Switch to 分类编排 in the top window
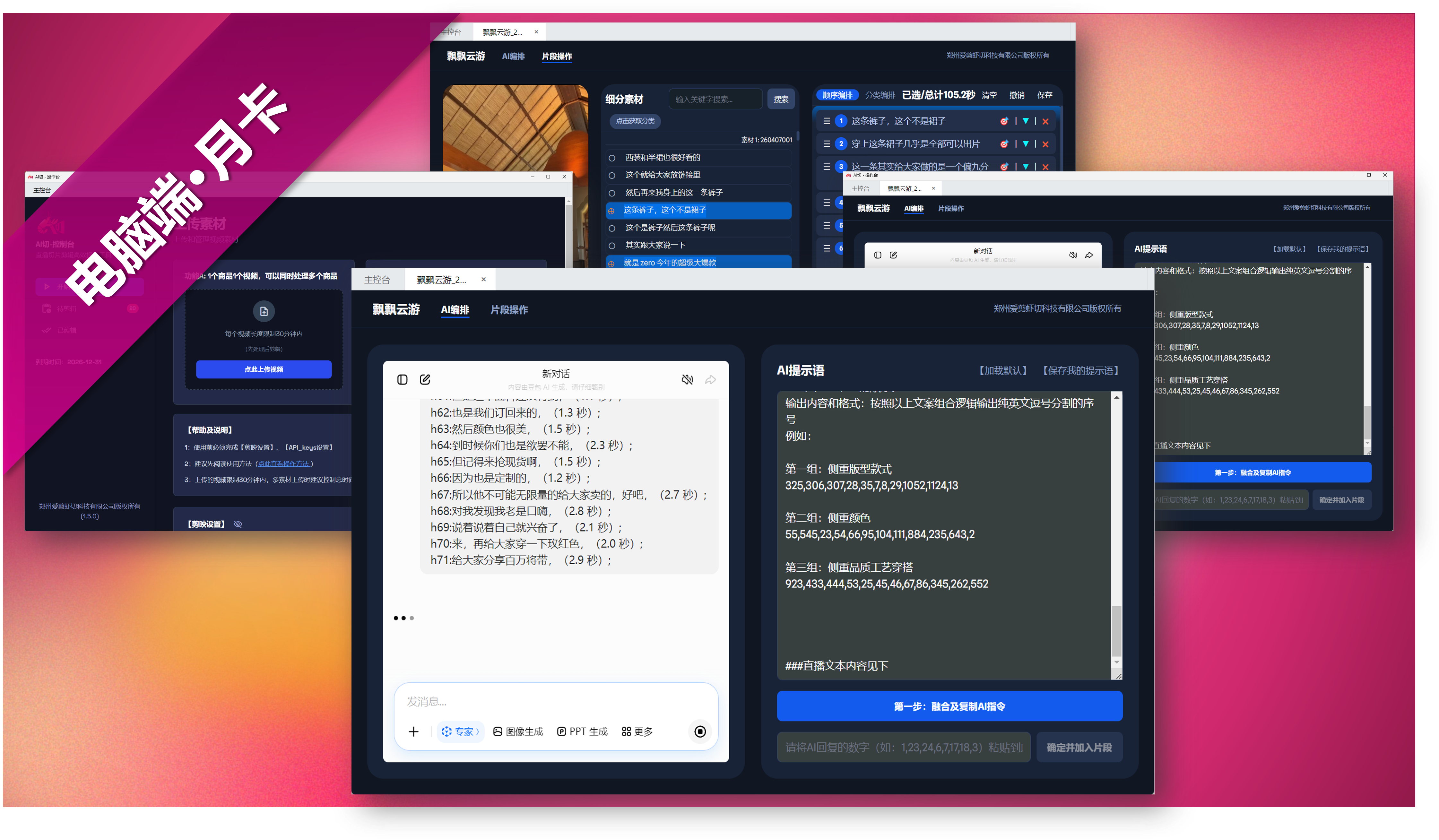Screen dimensions: 1439x840 880,95
